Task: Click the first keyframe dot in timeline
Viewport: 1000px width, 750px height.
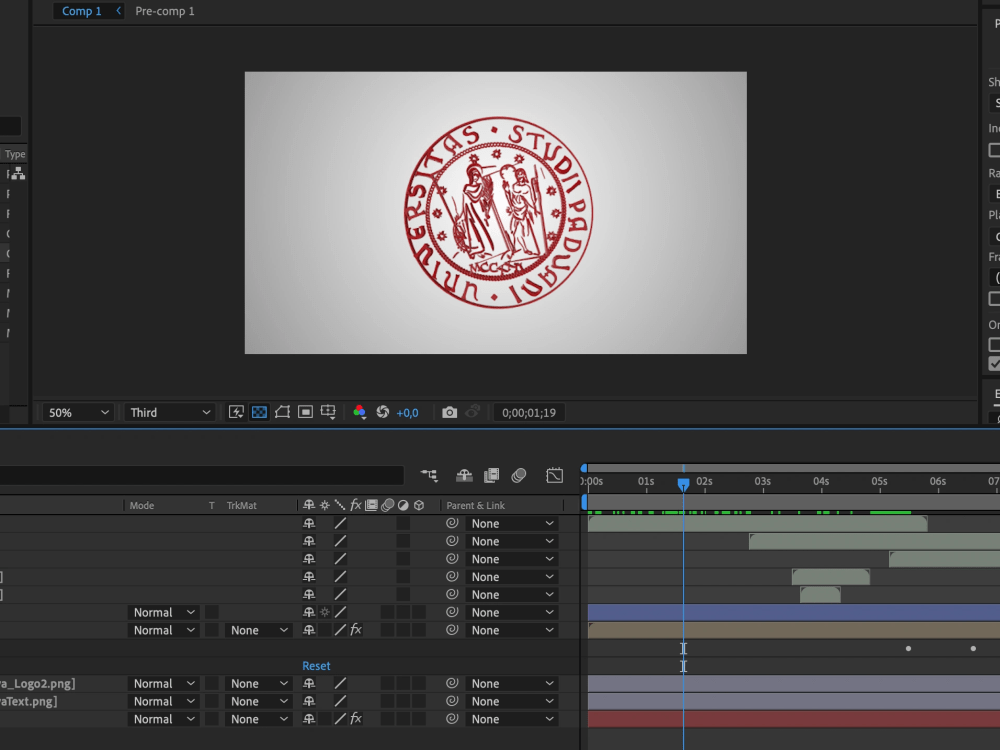Action: [x=908, y=649]
